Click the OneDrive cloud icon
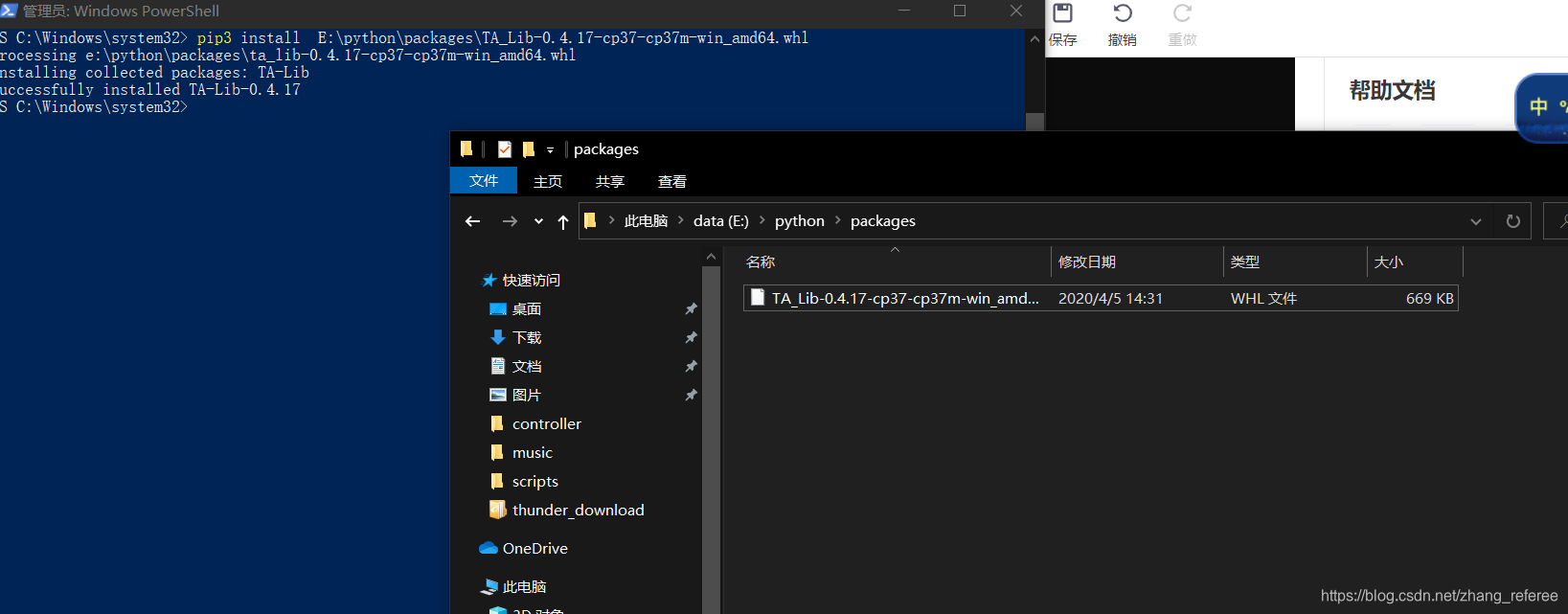 coord(489,548)
